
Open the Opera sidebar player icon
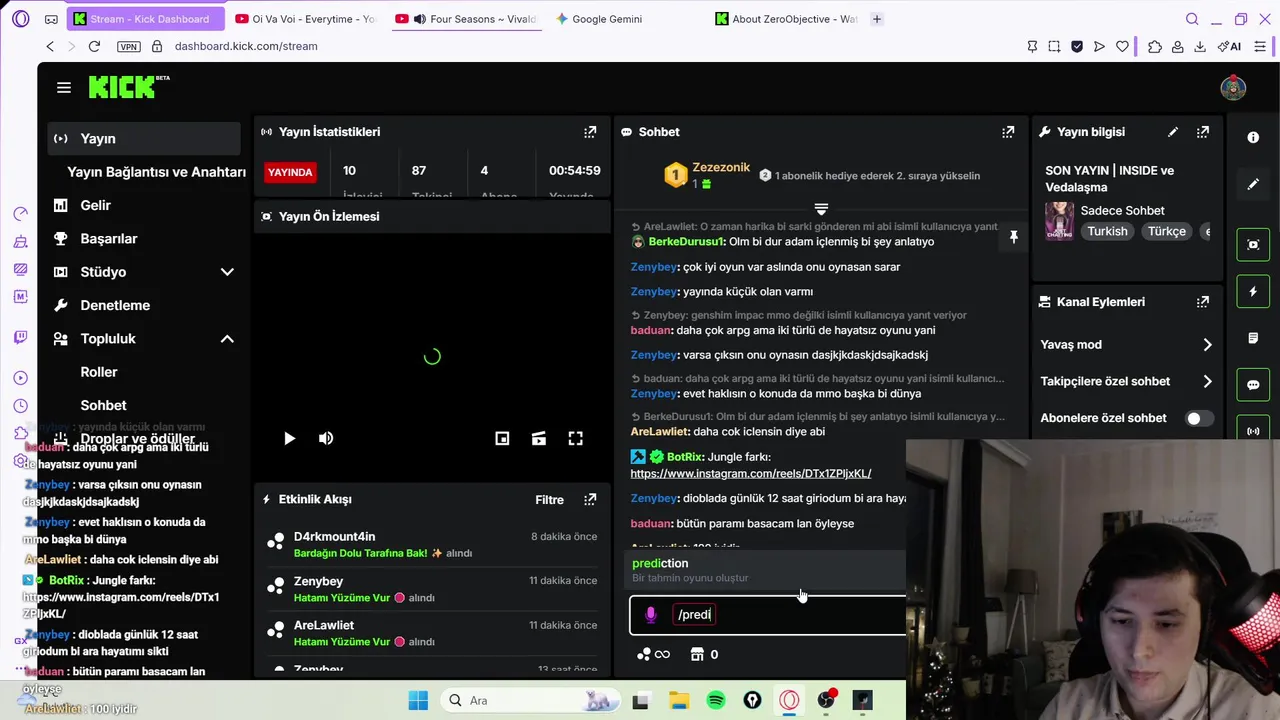(21, 378)
